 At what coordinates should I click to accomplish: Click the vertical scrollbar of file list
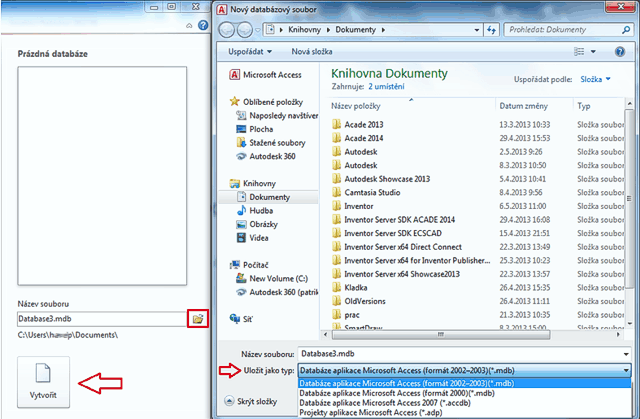point(629,198)
